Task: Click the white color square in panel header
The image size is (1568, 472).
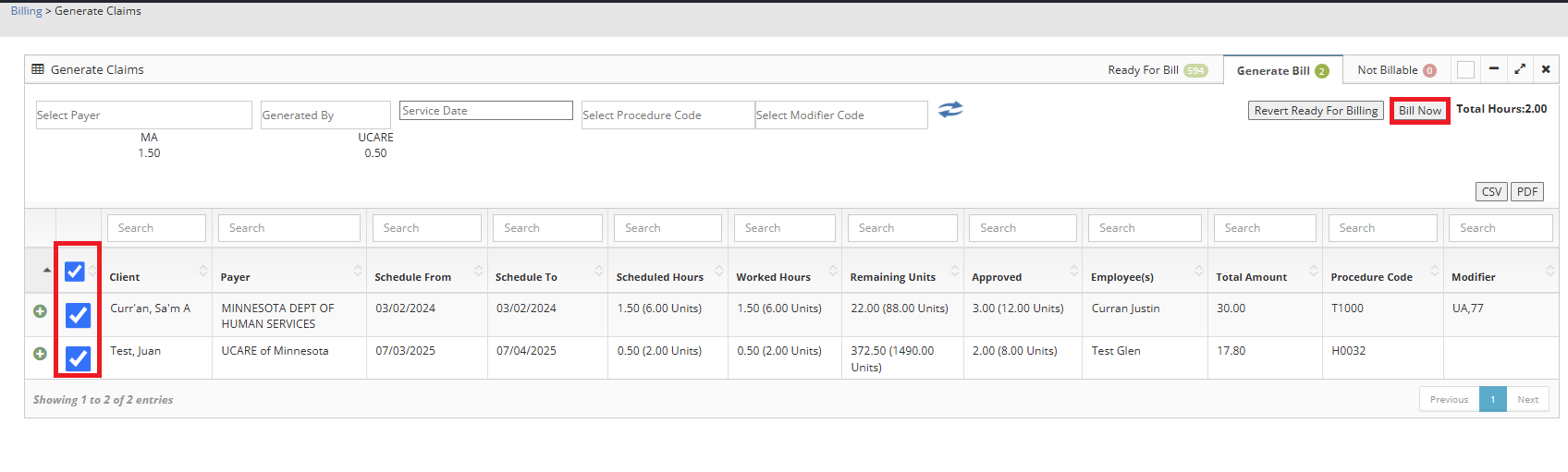Action: 1465,70
